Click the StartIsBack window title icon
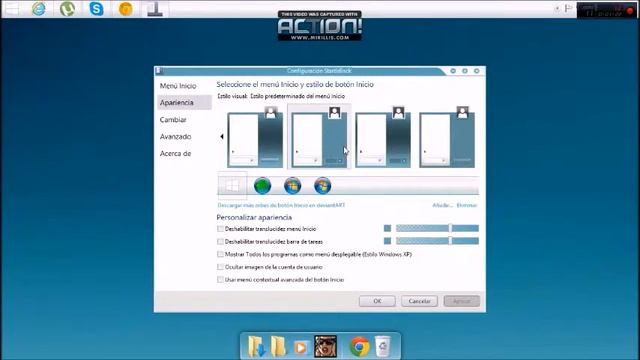The height and width of the screenshot is (360, 640). pos(159,71)
